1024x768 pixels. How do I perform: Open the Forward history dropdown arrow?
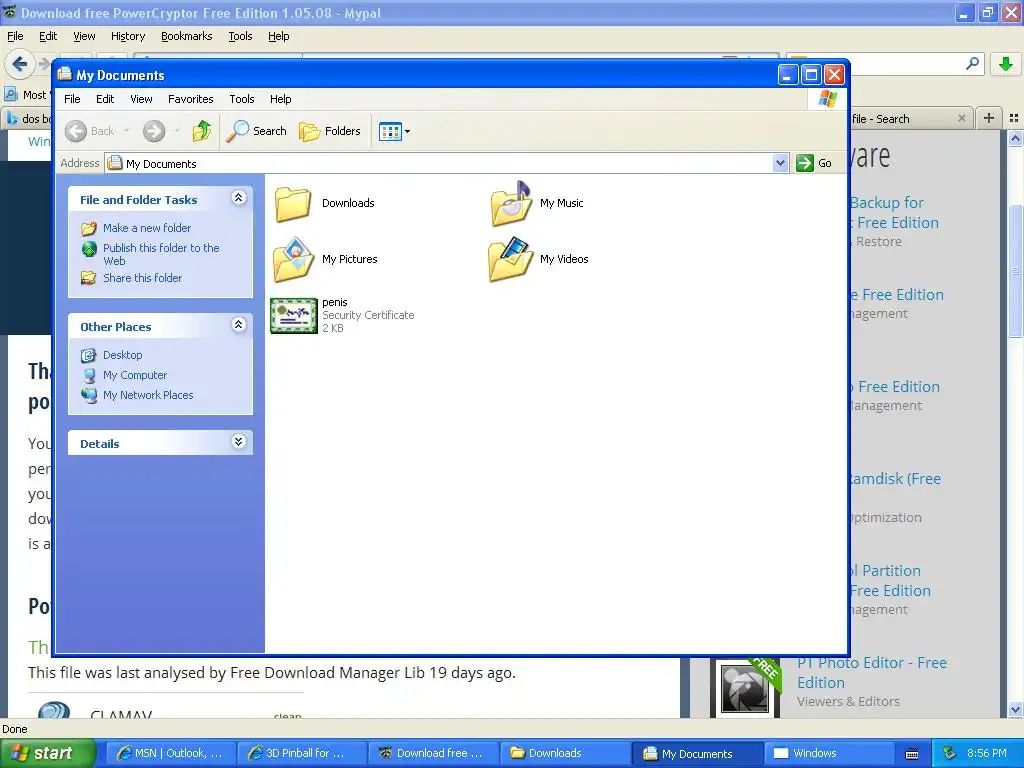point(177,131)
